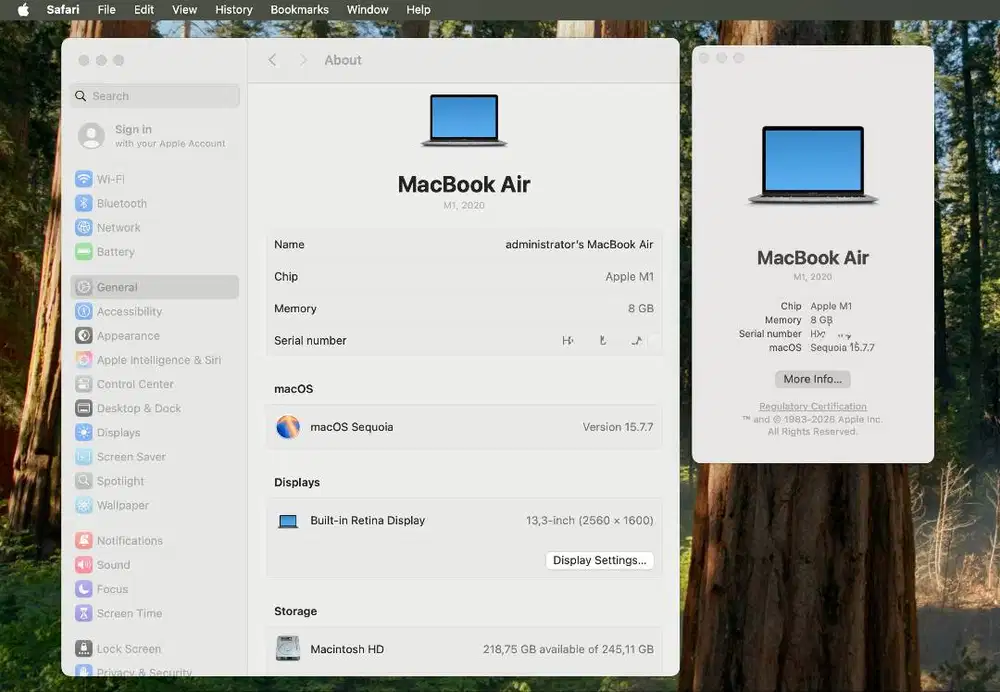Open the Edit menu
Image resolution: width=1000 pixels, height=692 pixels.
pos(143,10)
